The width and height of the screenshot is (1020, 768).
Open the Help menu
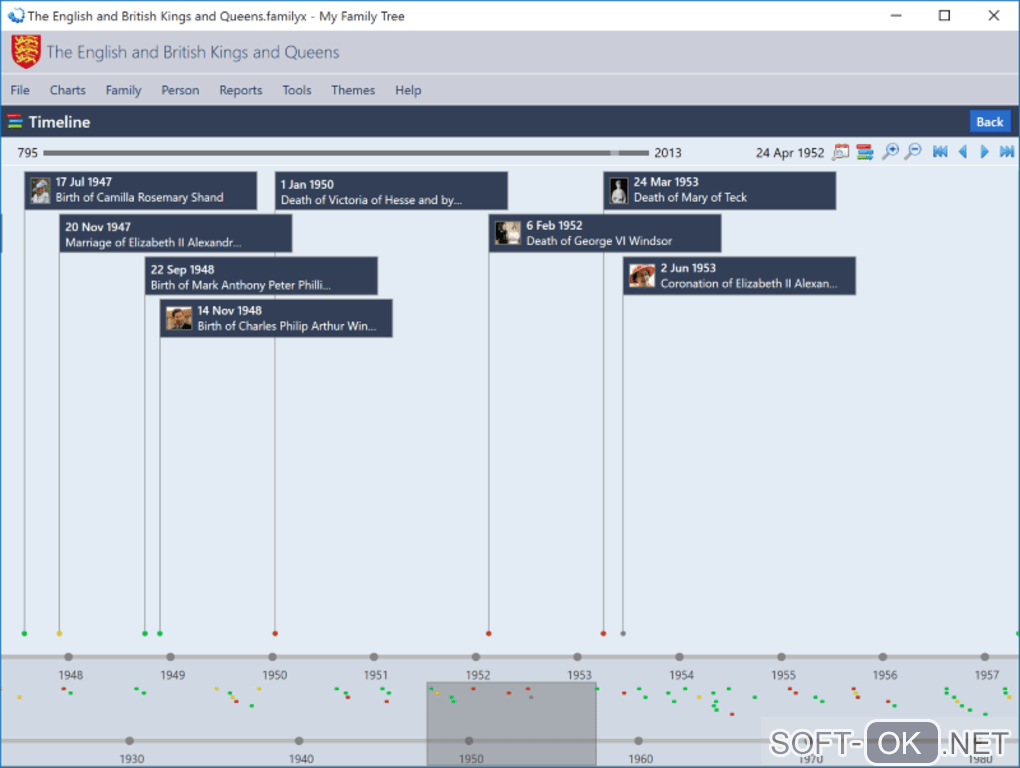tap(409, 90)
